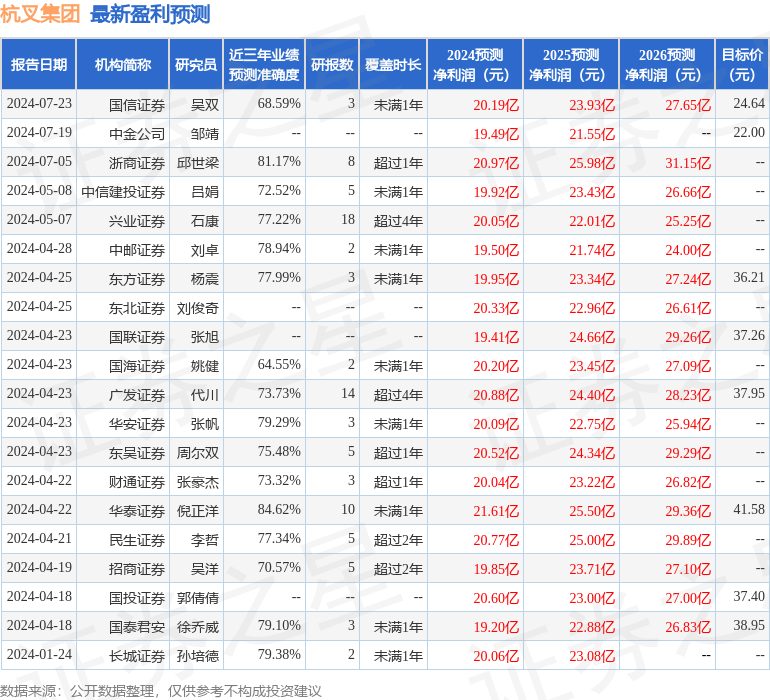Image resolution: width=770 pixels, height=700 pixels.
Task: Click analyst name 倪正洋
Action: click(x=198, y=510)
